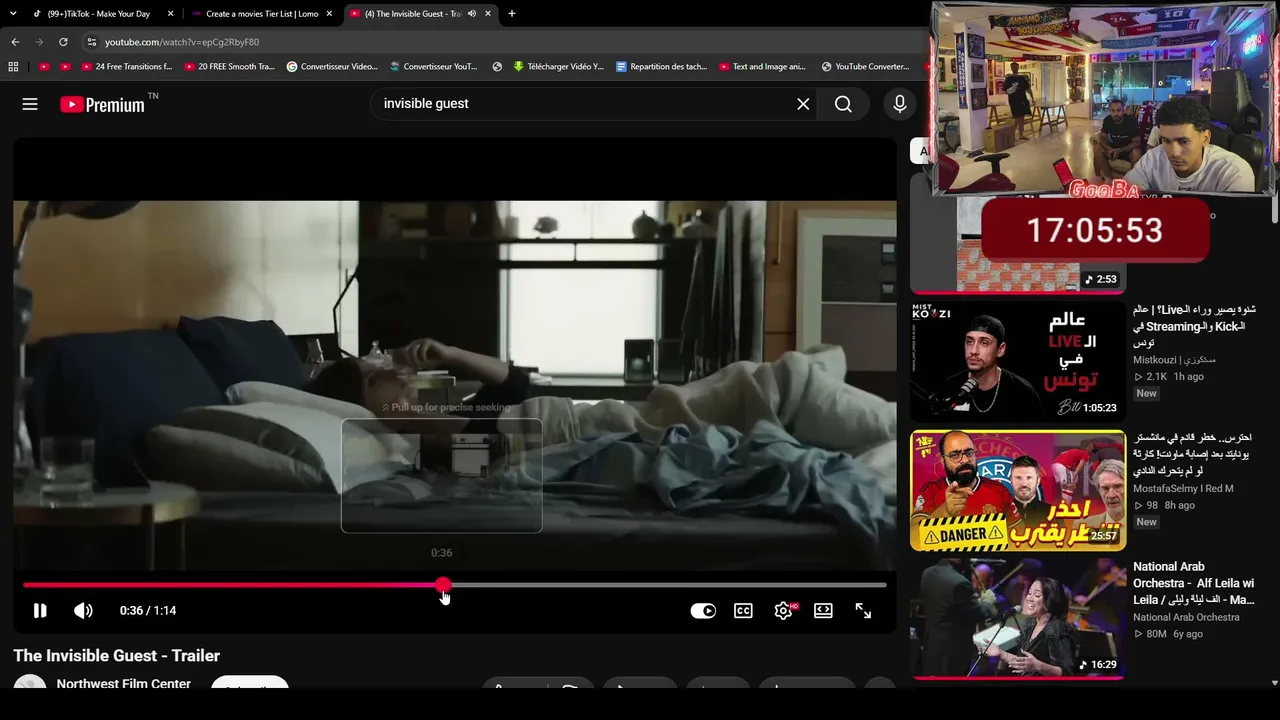Click The Invisible Guest - Trailer title

point(117,656)
